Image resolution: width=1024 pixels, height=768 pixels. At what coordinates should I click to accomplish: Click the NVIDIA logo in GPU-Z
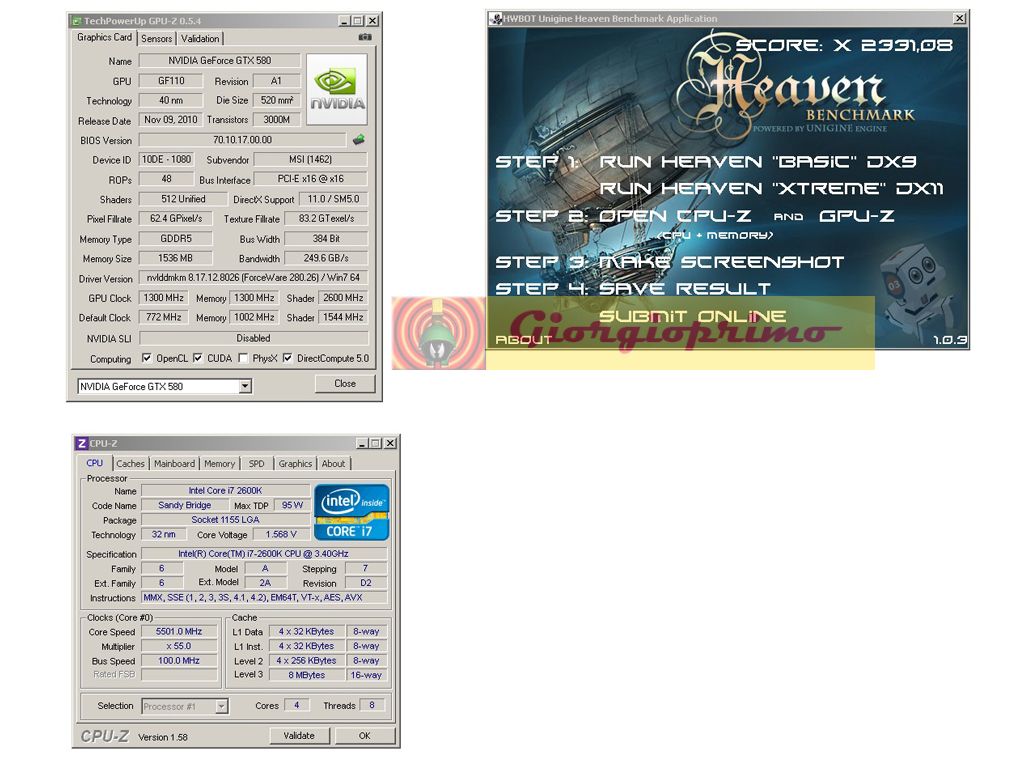point(337,89)
